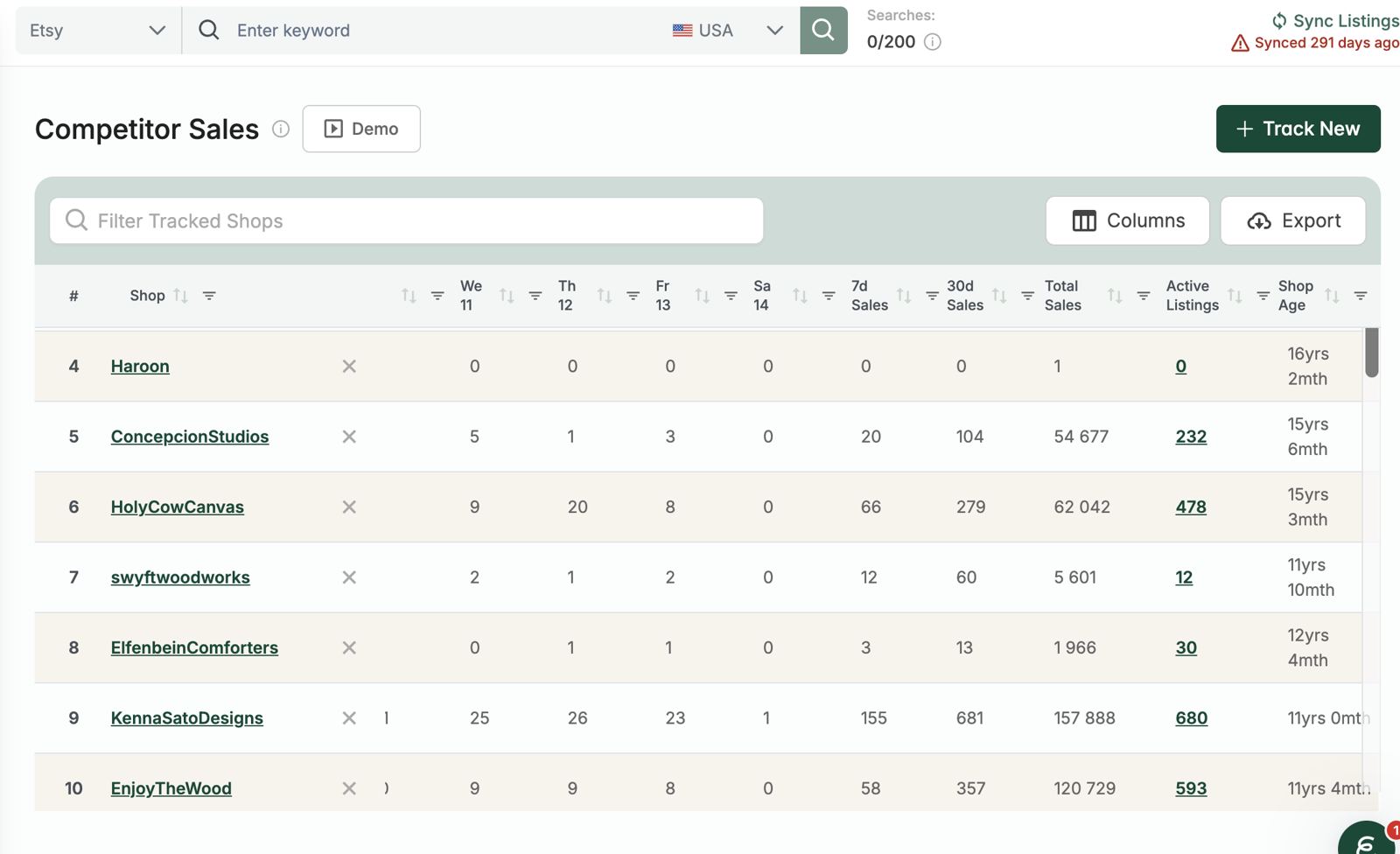Click the Searches info icon
This screenshot has height=854, width=1400.
(933, 42)
